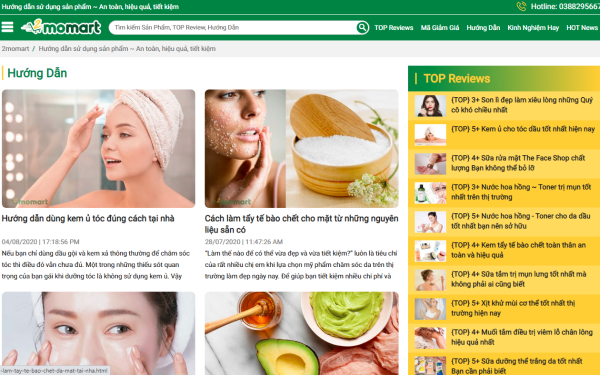Click the search magnifier button
600x375 pixels.
362,28
